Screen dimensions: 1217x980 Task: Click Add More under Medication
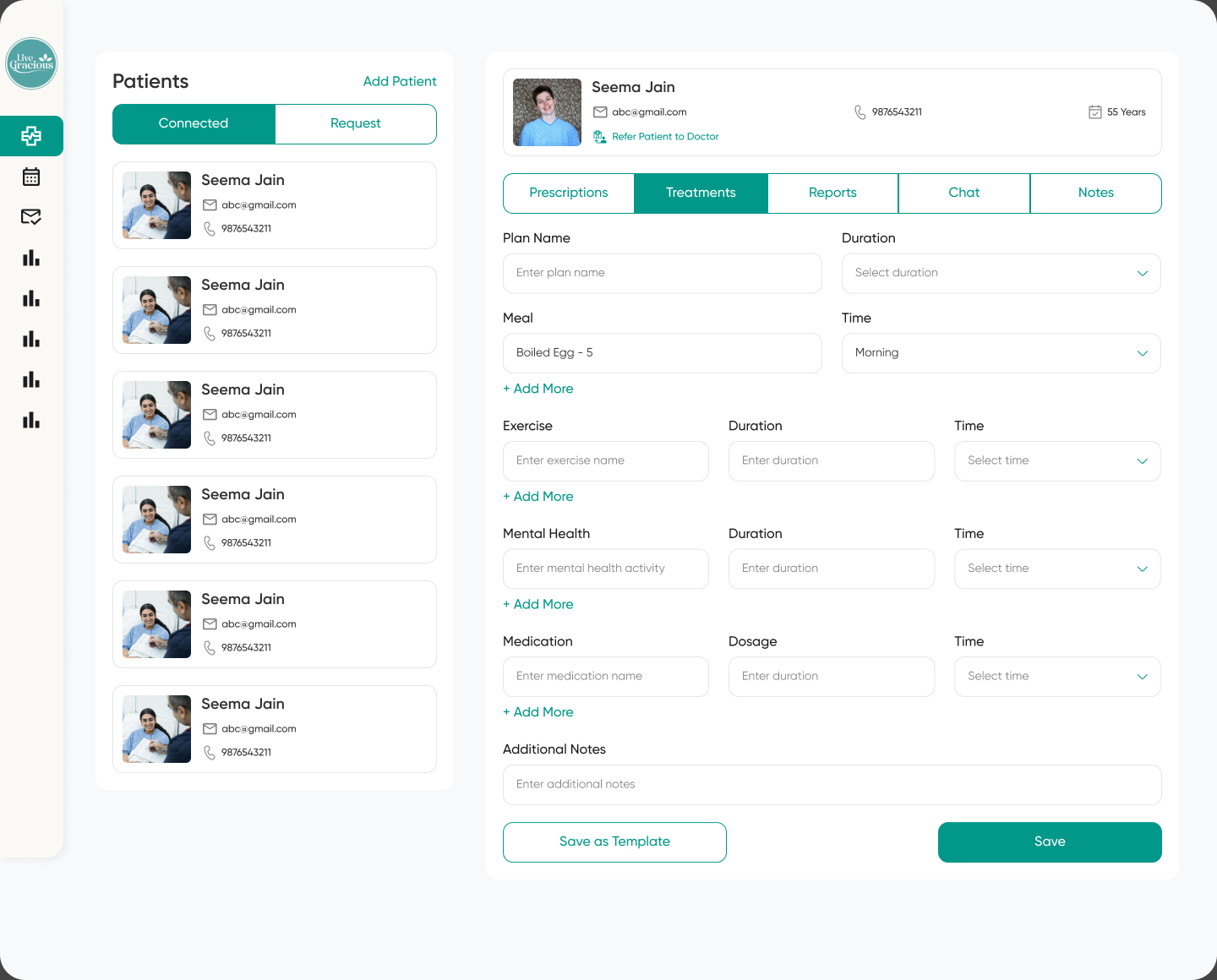[x=538, y=712]
